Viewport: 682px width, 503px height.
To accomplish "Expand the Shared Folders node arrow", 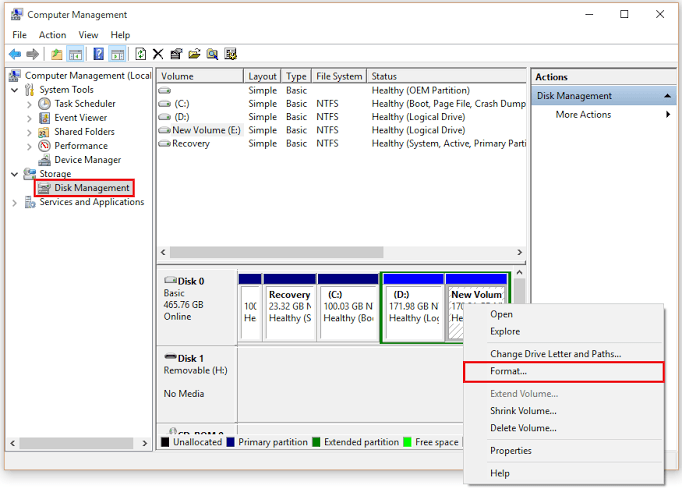I will [x=29, y=132].
